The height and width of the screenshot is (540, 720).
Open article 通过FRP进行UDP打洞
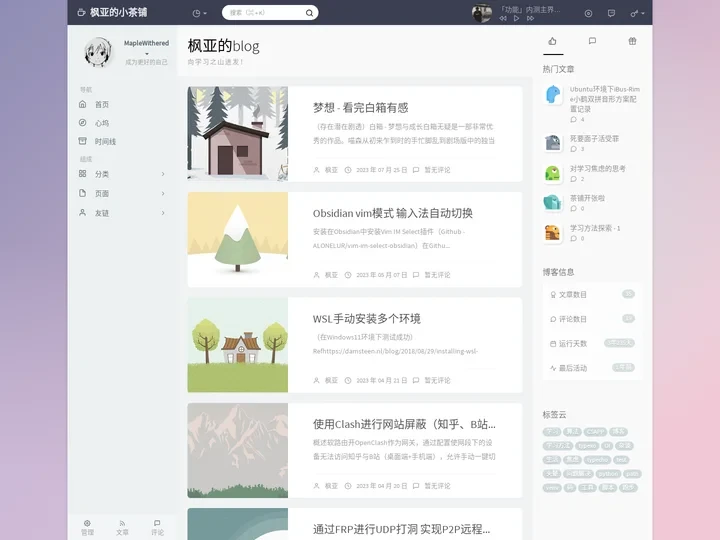click(401, 529)
